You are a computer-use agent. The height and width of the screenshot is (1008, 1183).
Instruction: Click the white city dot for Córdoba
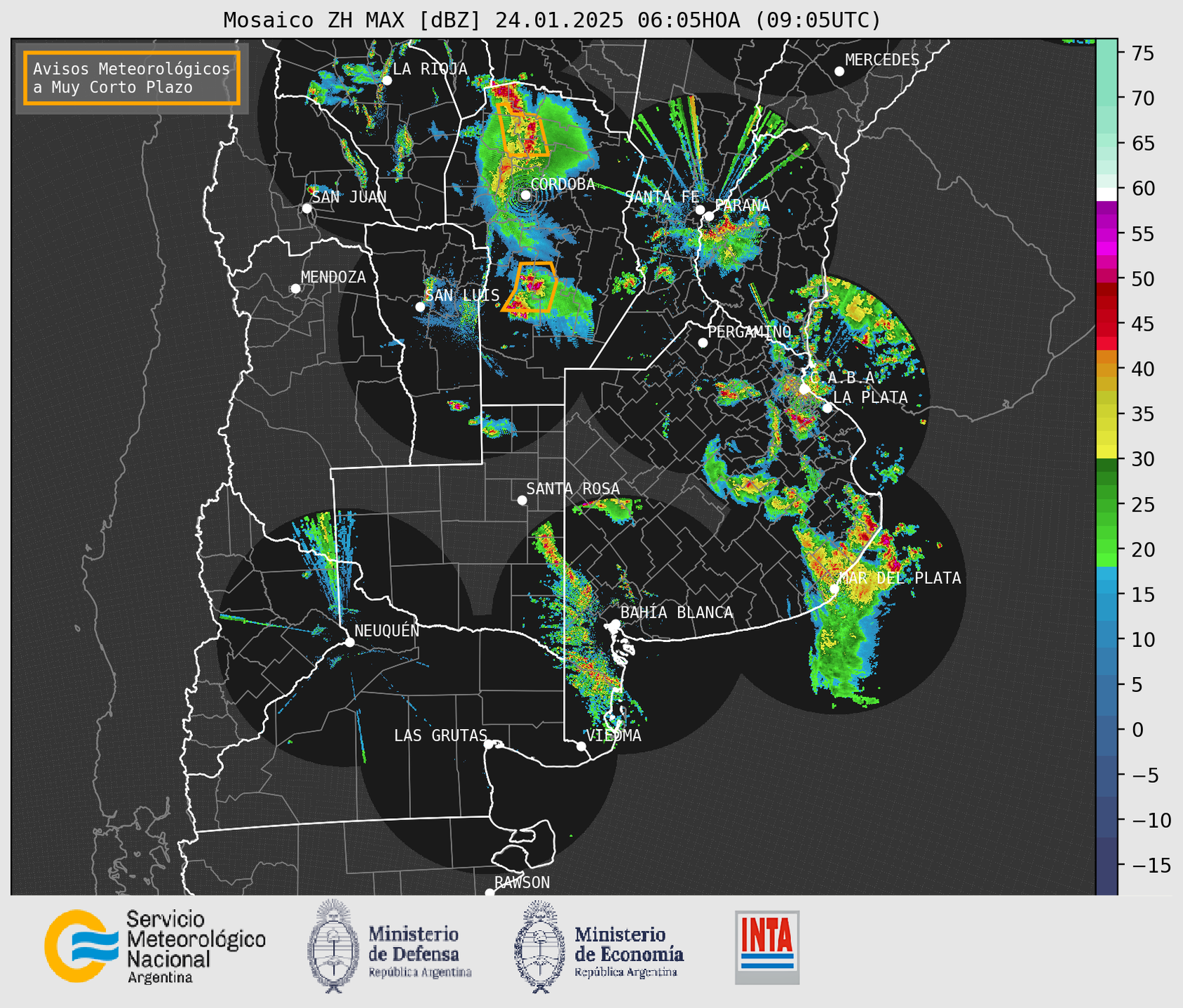525,195
